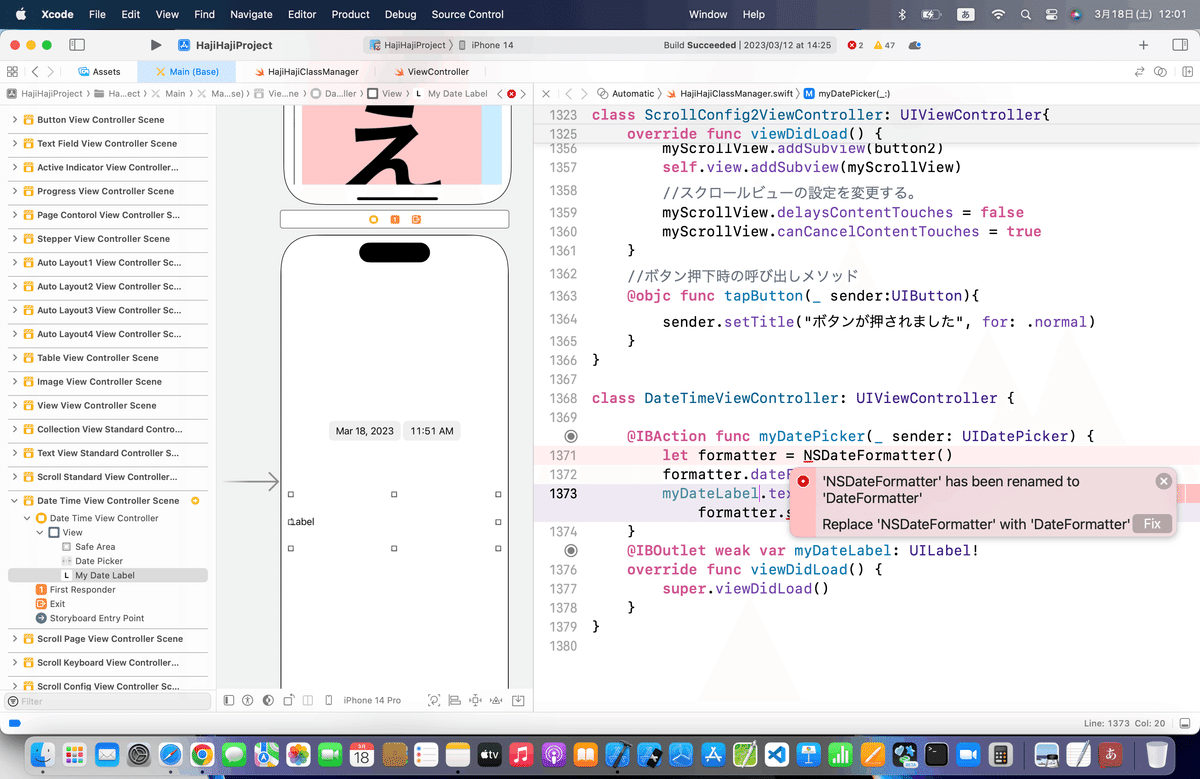The image size is (1200, 779).
Task: Open accessibility adjustments in canvas bar
Action: 248,700
